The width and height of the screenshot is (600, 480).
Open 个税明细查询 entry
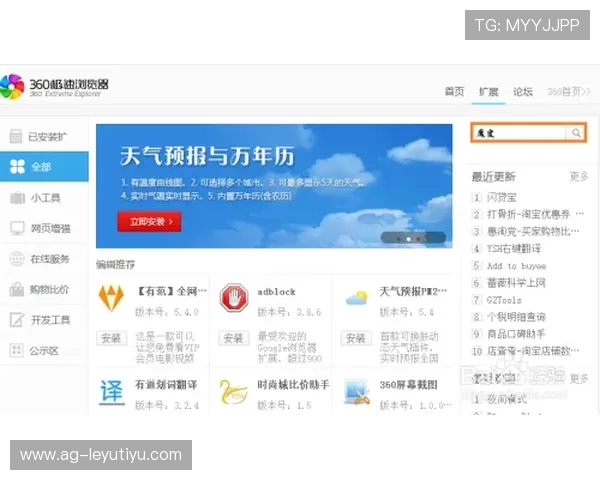click(x=516, y=317)
